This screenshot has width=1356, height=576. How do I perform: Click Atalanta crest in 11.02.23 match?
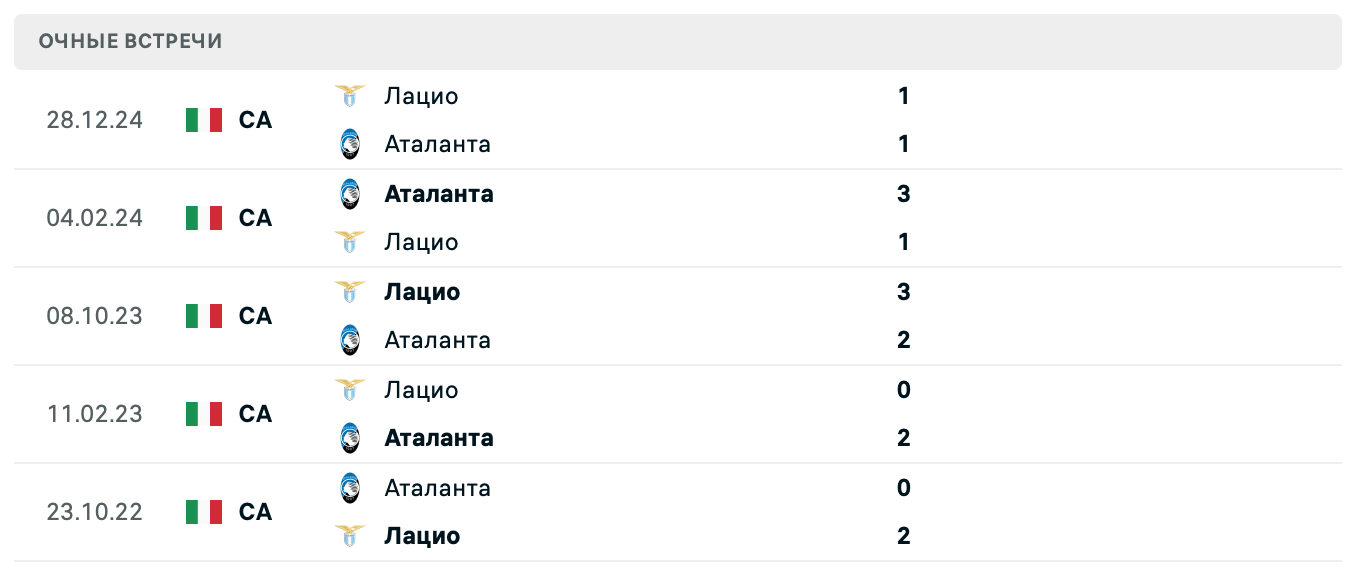tap(349, 438)
